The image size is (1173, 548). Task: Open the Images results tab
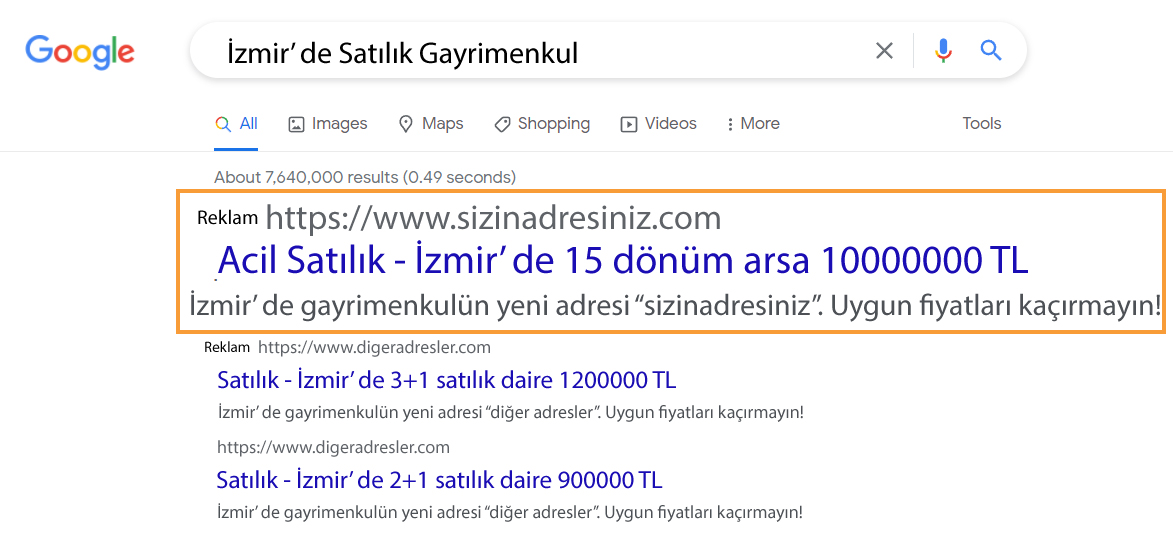328,124
